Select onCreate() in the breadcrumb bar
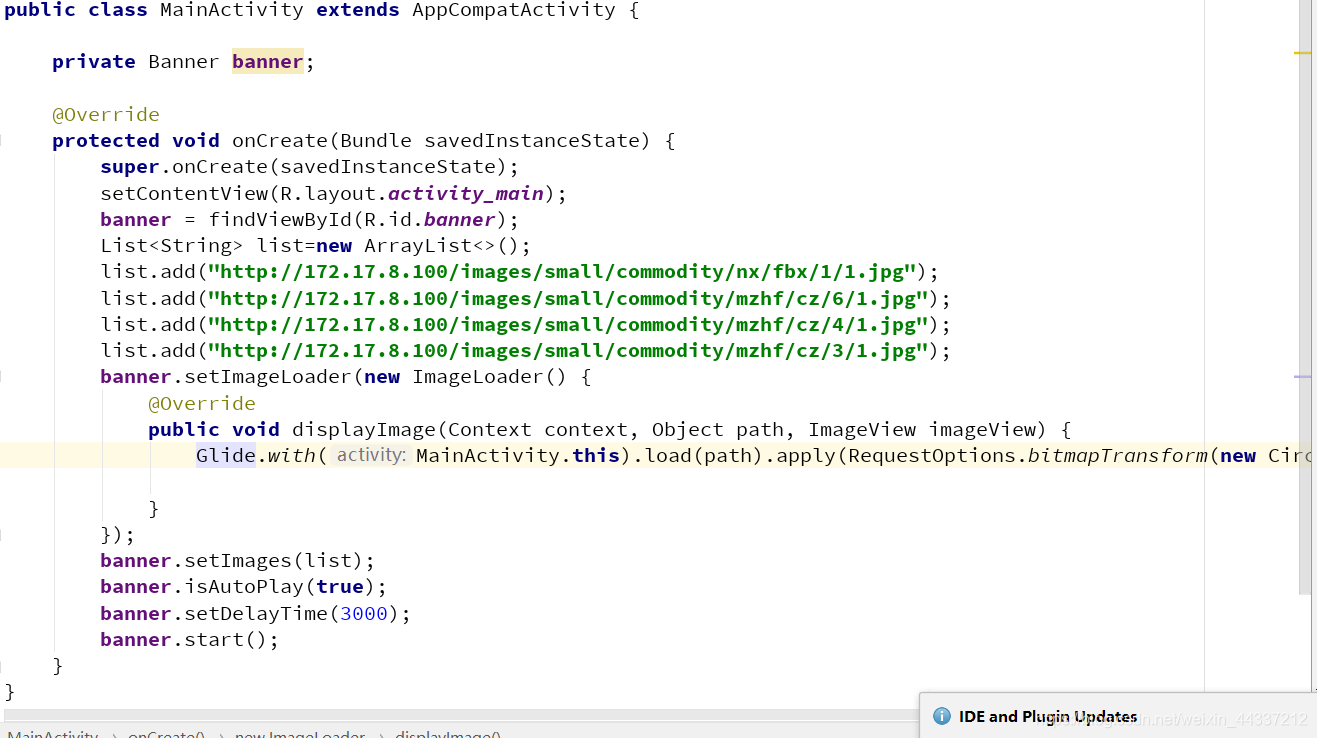This screenshot has width=1317, height=738. (x=166, y=735)
